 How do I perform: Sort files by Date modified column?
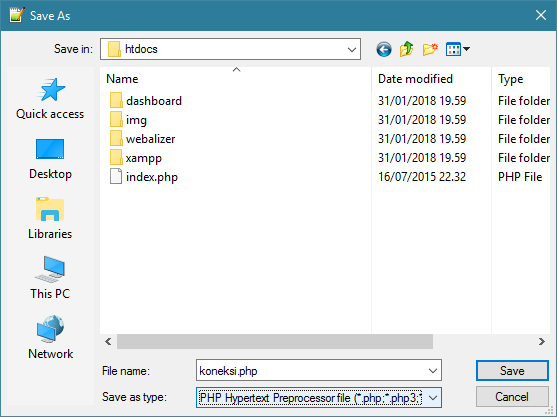click(x=432, y=79)
